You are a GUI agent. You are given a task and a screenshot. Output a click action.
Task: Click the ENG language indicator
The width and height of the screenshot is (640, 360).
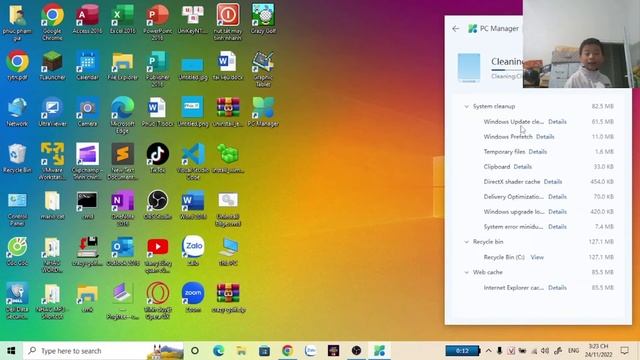click(x=573, y=351)
